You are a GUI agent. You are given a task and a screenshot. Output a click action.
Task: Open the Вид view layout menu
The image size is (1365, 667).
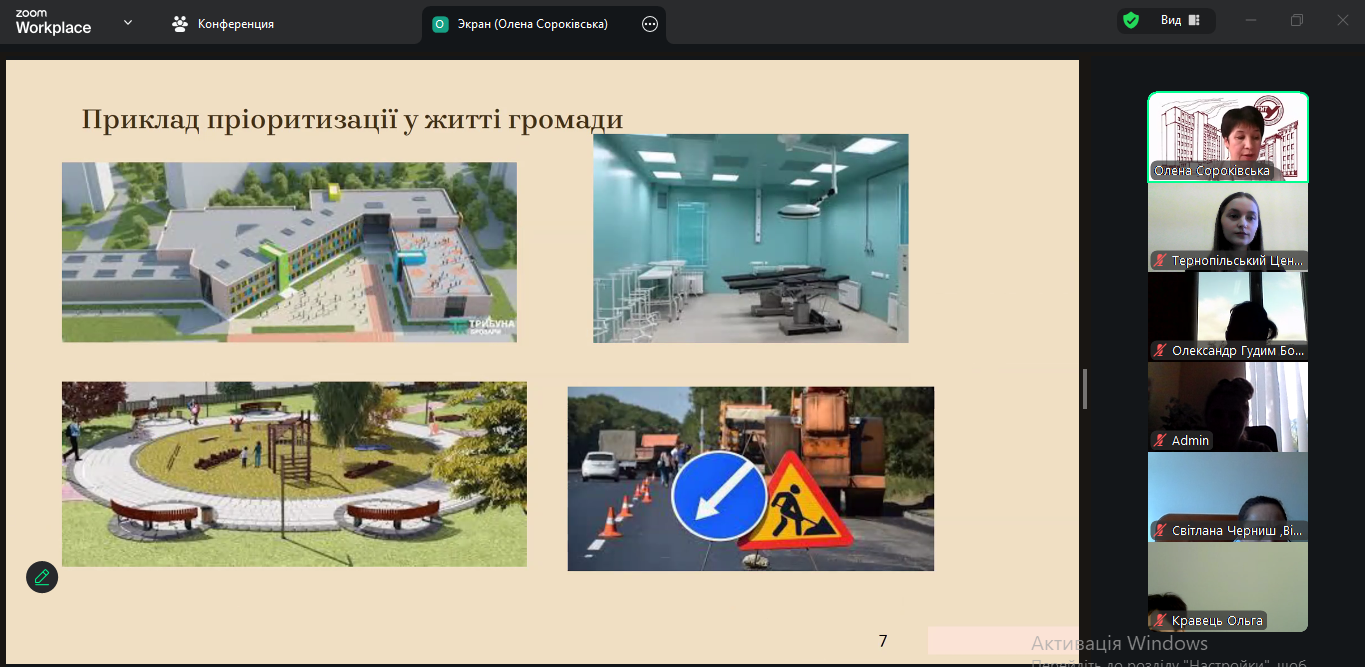point(1179,20)
